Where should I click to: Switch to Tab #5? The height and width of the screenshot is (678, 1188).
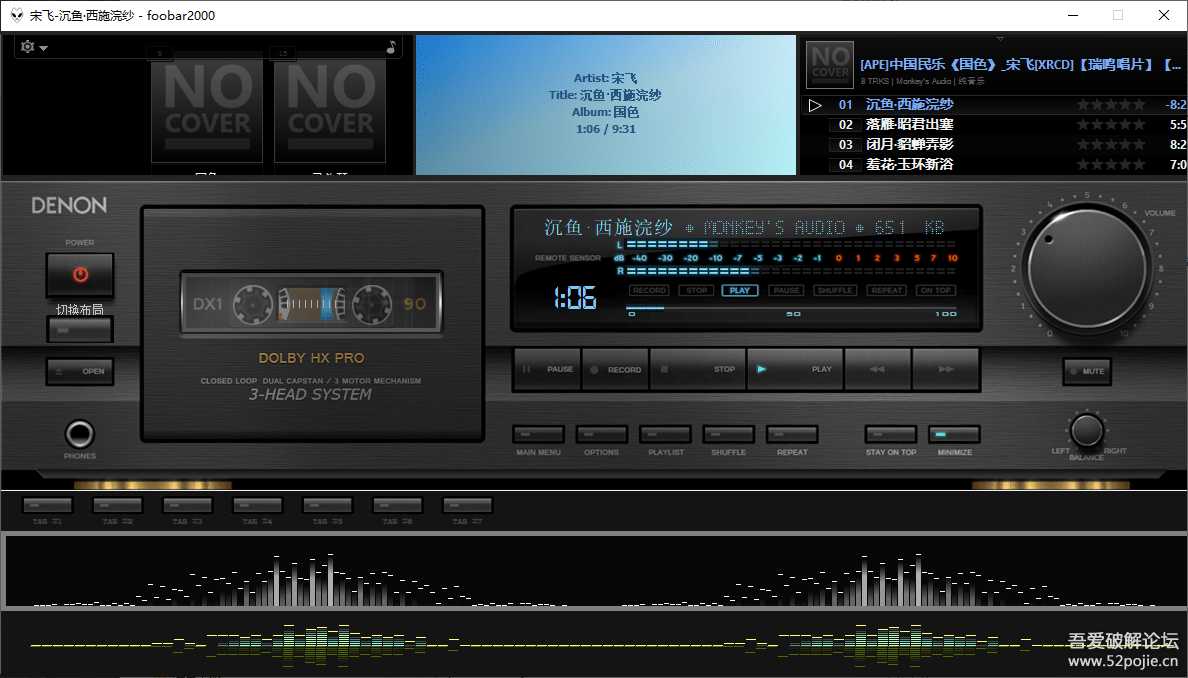pyautogui.click(x=327, y=505)
